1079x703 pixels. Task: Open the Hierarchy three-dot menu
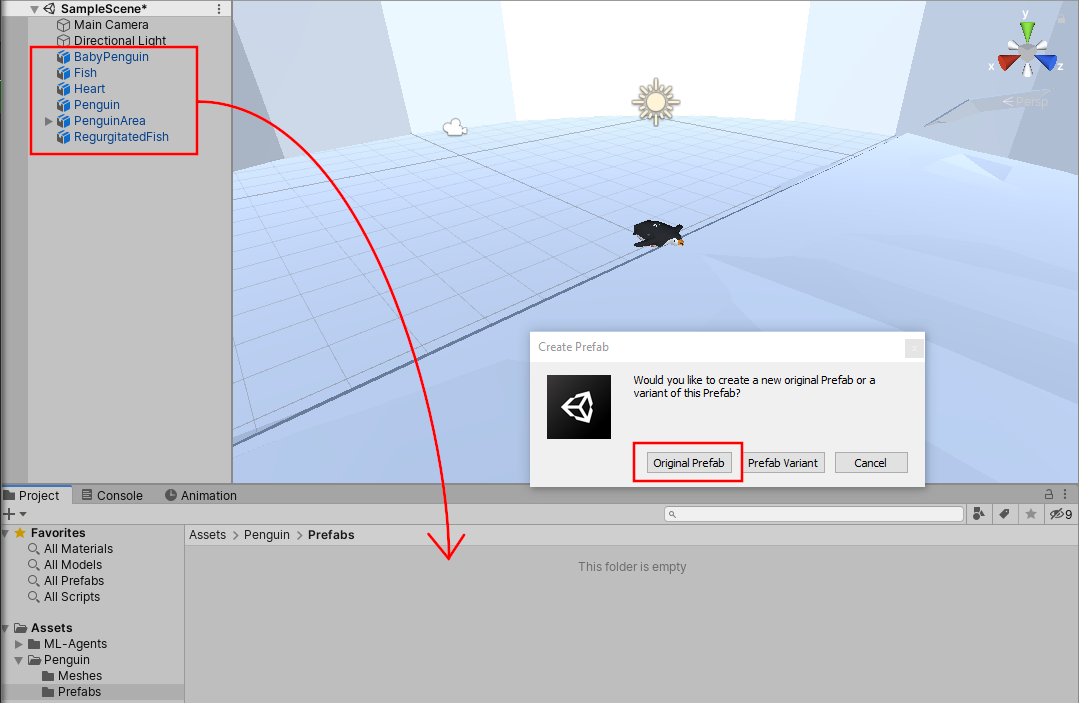click(x=219, y=8)
